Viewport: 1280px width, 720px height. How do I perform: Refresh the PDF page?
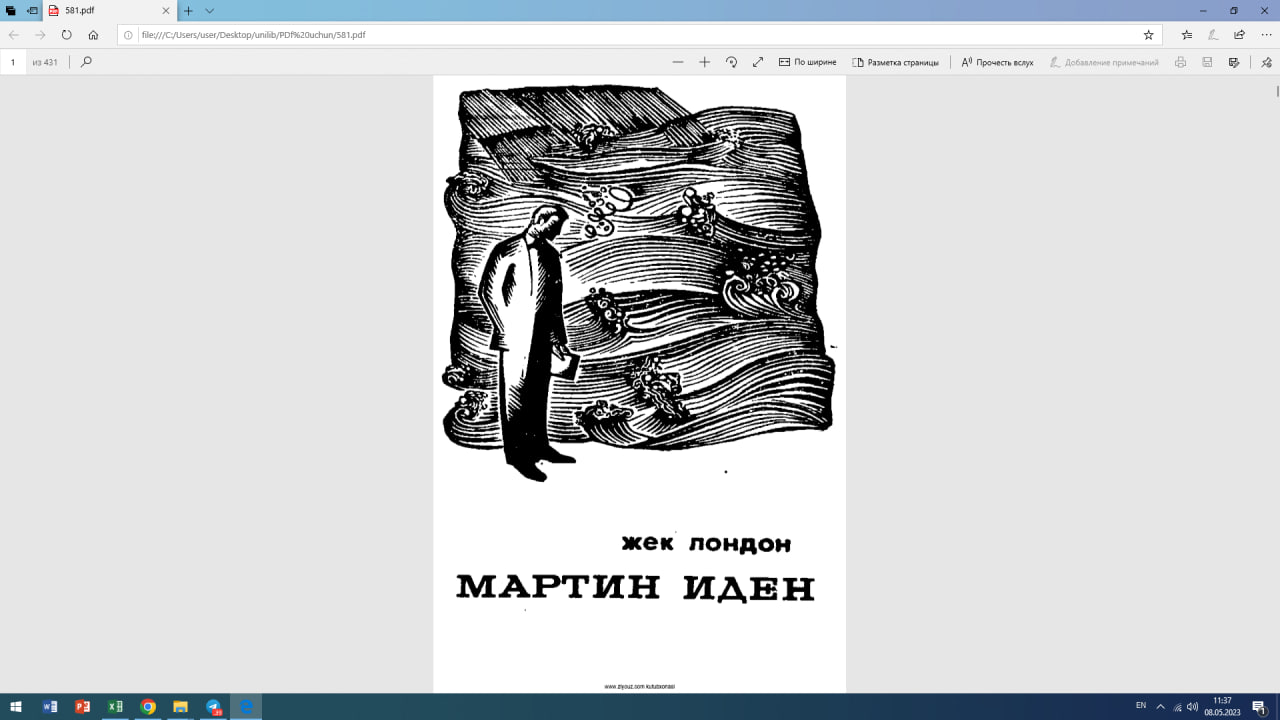coord(67,34)
